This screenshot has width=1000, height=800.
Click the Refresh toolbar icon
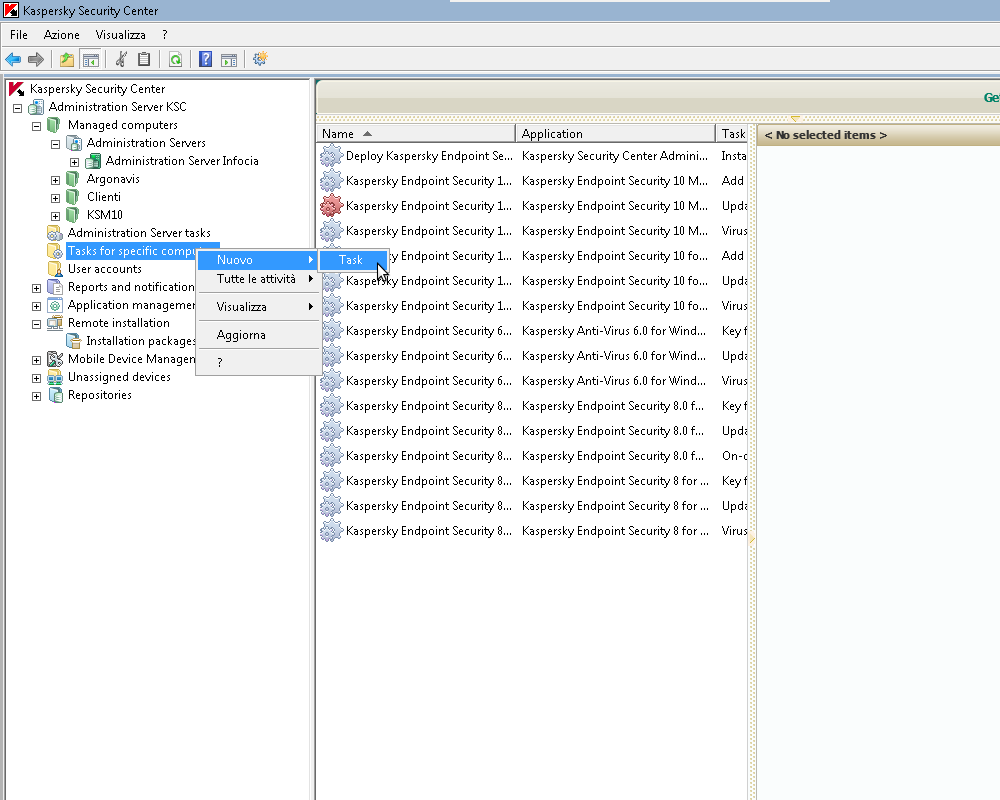(x=175, y=60)
